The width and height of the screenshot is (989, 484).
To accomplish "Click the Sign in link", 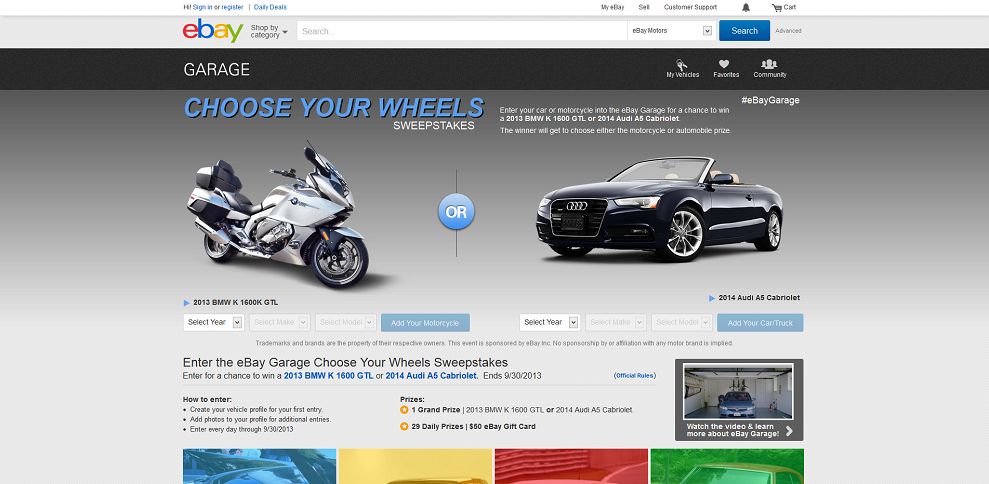I will tap(202, 8).
